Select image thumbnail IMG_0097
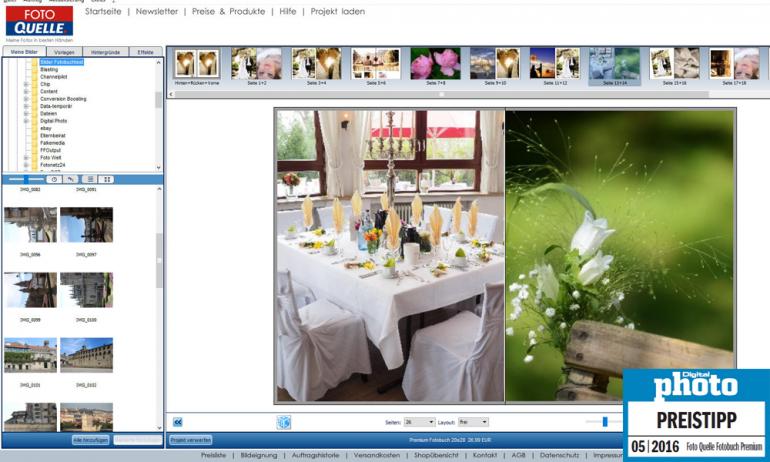The image size is (770, 462). pyautogui.click(x=86, y=224)
